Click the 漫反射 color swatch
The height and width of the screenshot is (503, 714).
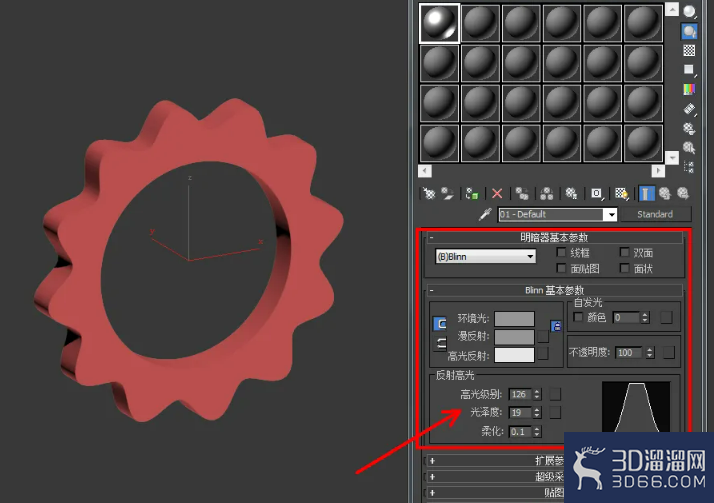pyautogui.click(x=514, y=336)
